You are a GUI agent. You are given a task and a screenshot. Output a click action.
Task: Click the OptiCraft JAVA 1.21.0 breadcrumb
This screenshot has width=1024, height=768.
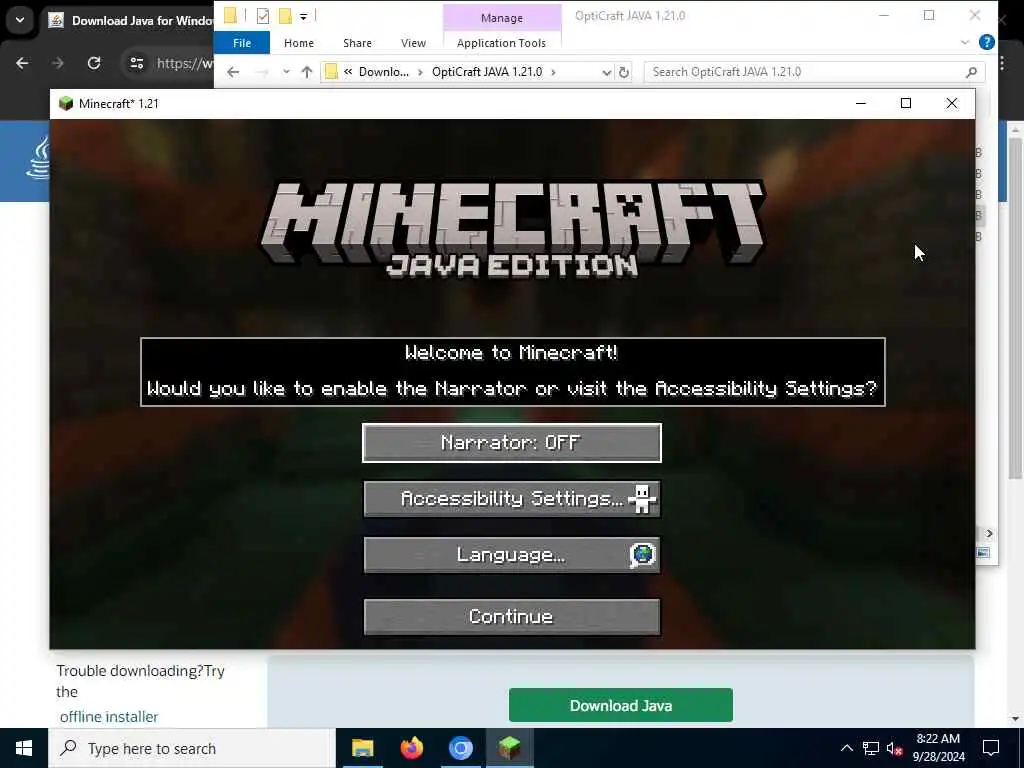click(487, 72)
